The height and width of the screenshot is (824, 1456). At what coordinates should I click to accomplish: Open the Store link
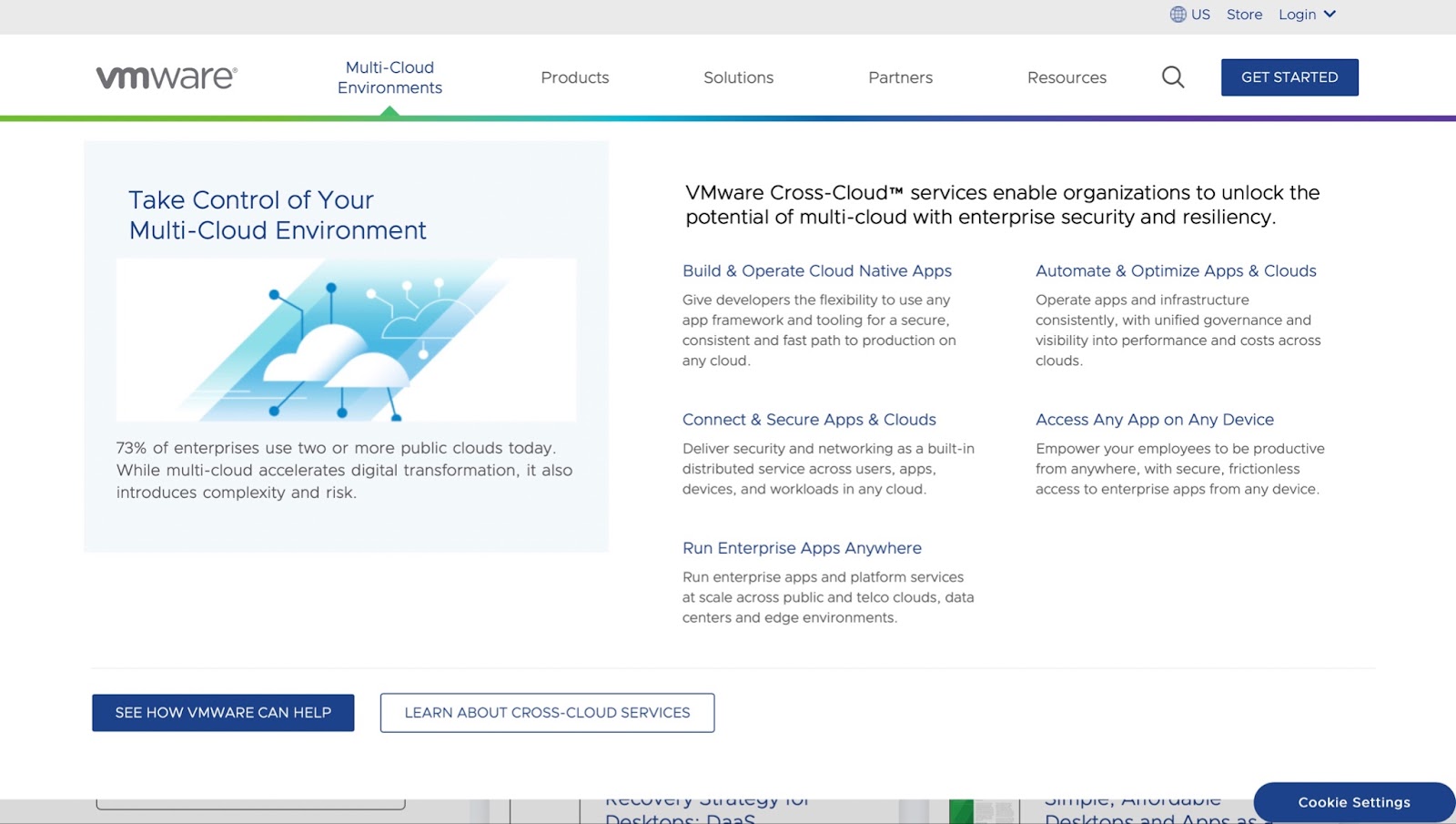click(x=1244, y=15)
